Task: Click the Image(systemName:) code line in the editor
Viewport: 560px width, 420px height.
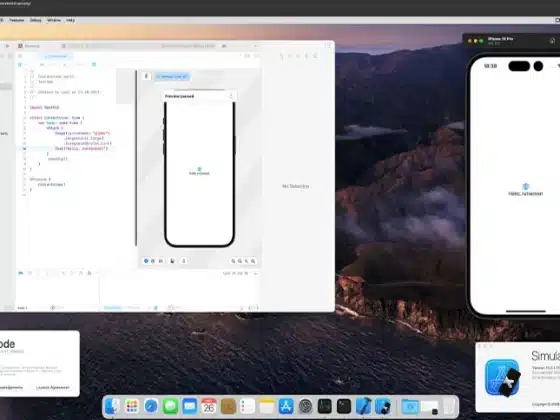Action: [x=83, y=133]
